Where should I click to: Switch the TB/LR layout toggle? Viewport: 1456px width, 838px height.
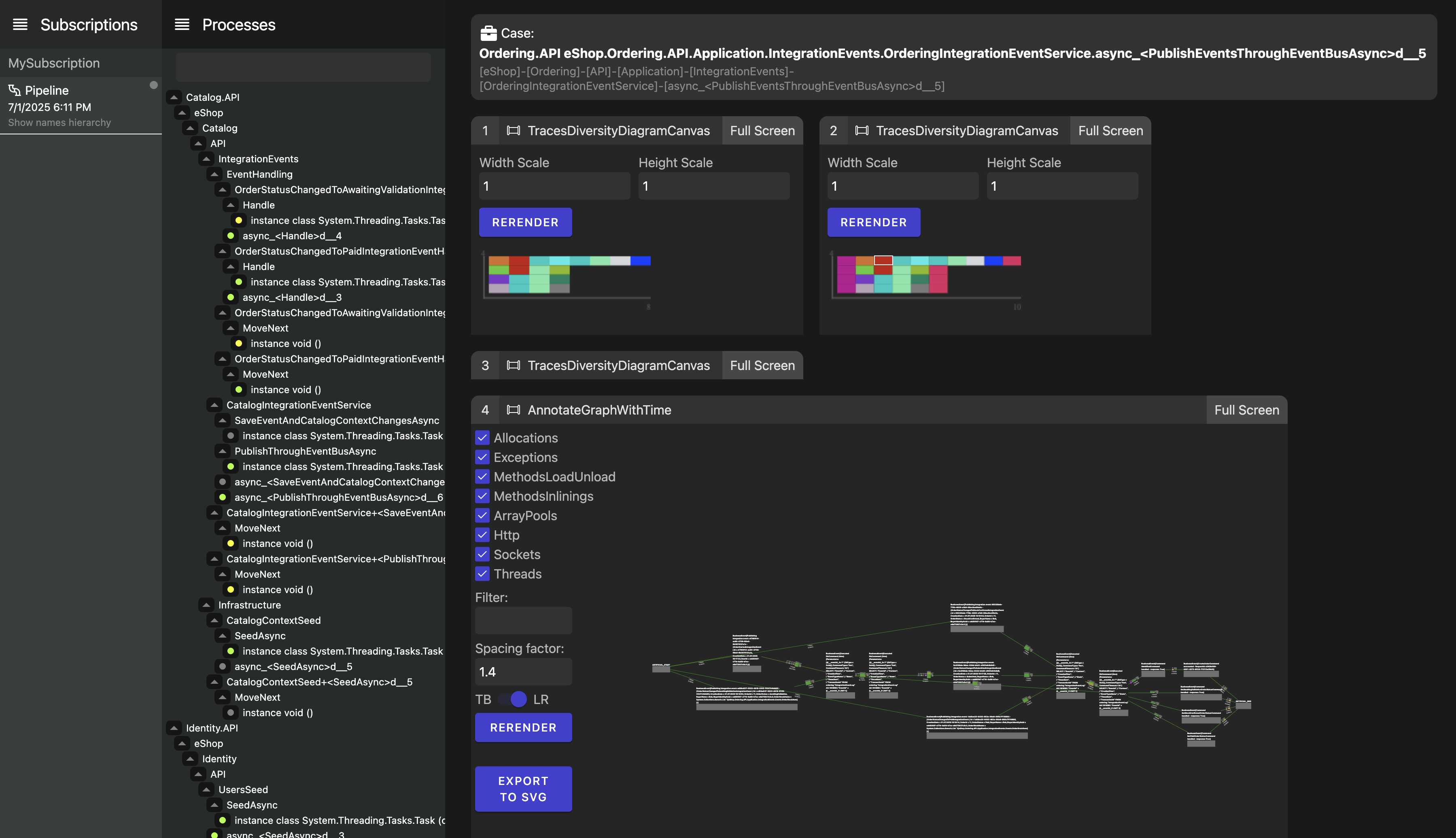click(x=512, y=699)
